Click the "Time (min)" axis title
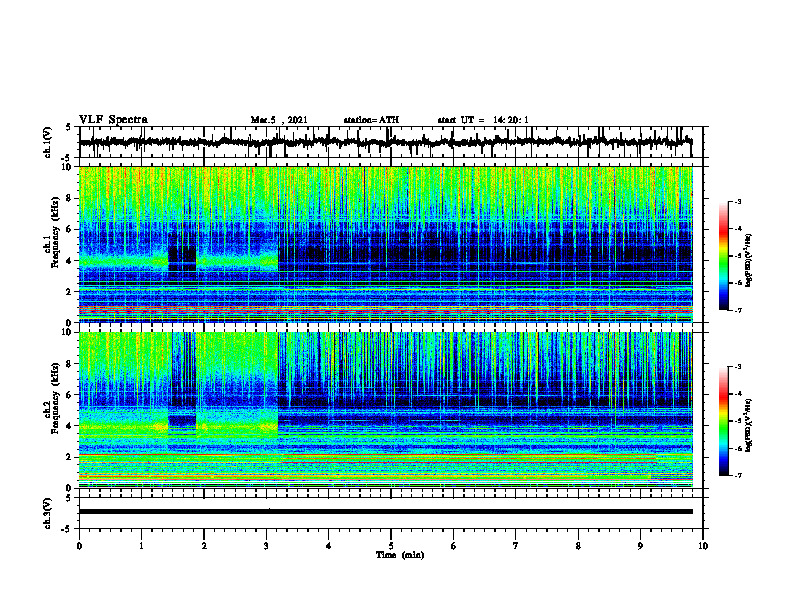Viewport: 792px width, 612px height. [x=400, y=555]
